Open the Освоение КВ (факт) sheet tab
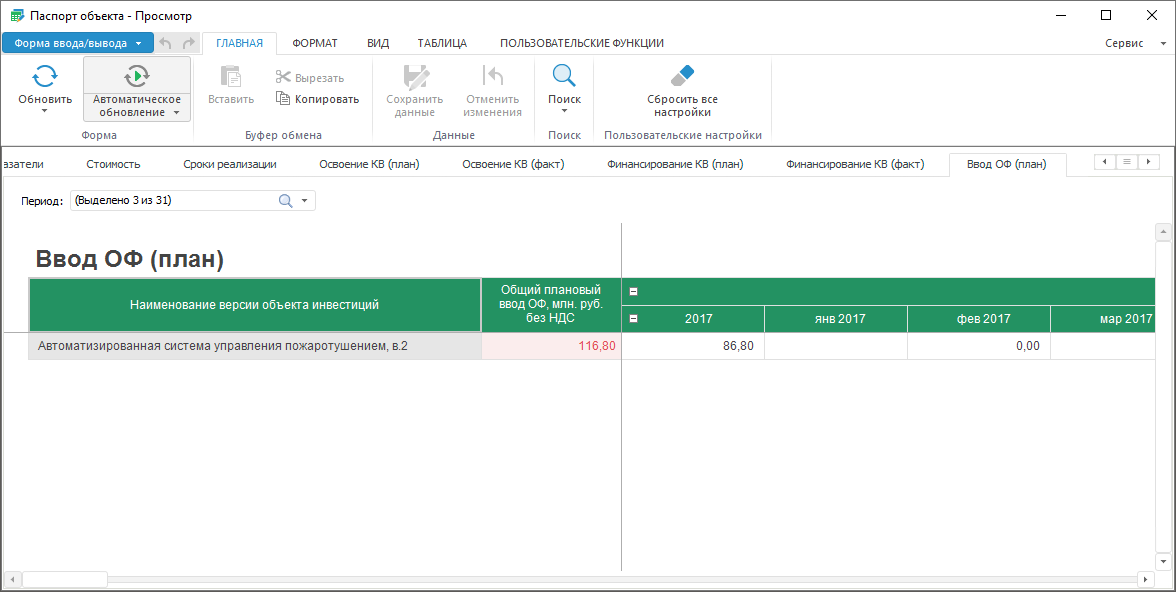Viewport: 1176px width, 592px height. (513, 164)
